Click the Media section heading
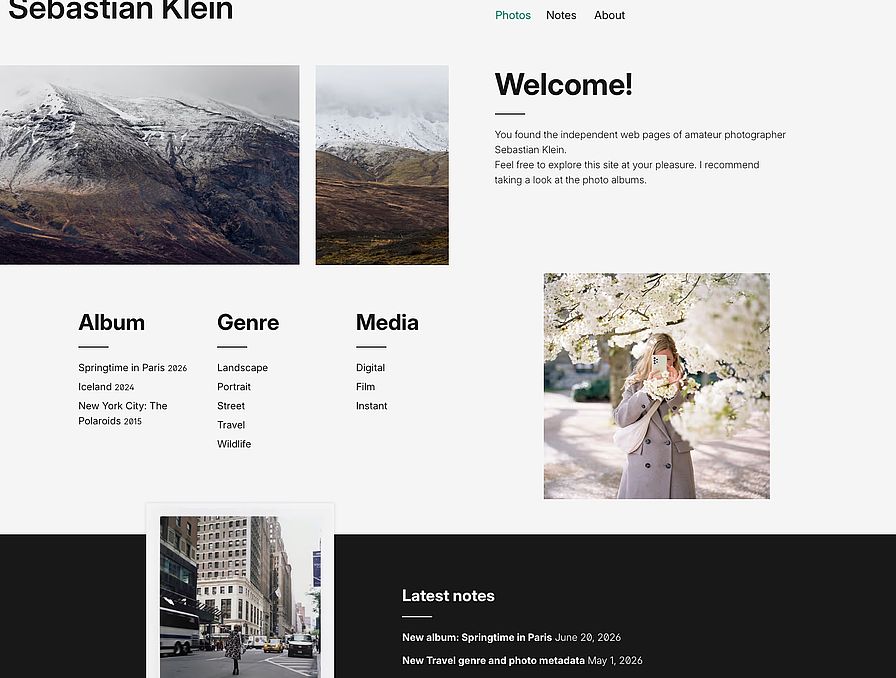 pyautogui.click(x=387, y=322)
